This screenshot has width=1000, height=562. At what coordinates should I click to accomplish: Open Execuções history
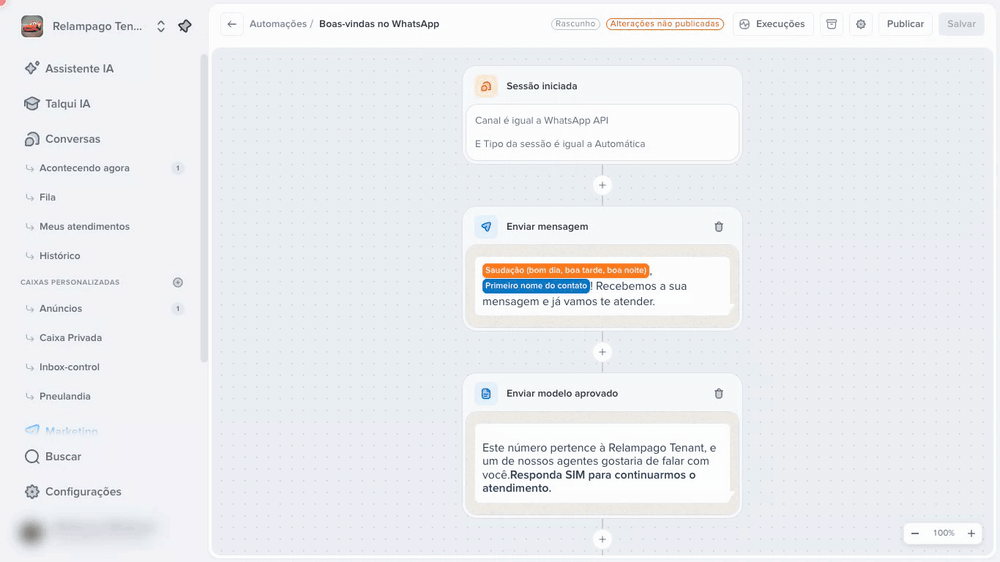click(x=772, y=24)
